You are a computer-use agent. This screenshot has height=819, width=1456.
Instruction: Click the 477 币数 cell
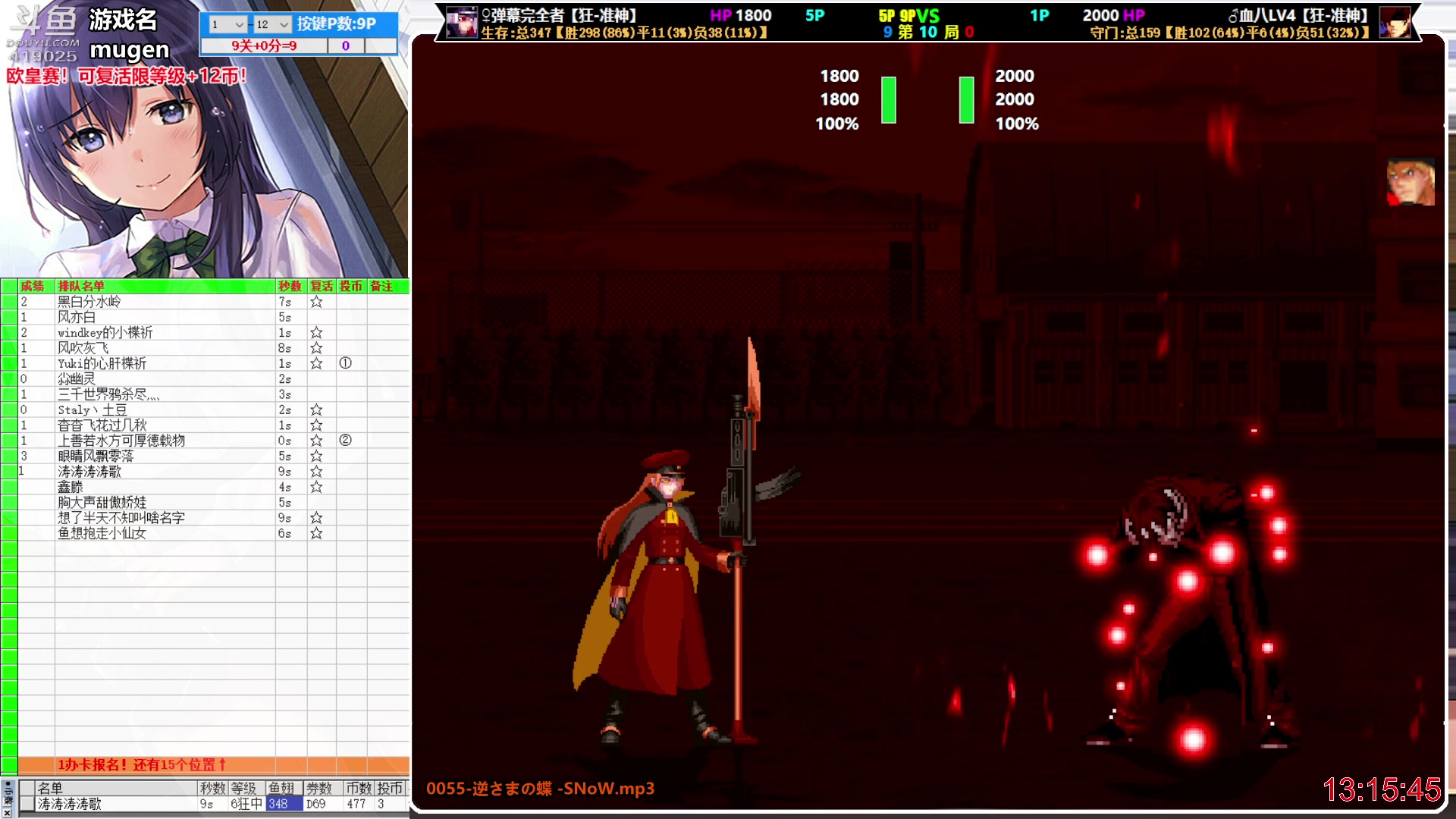[359, 804]
